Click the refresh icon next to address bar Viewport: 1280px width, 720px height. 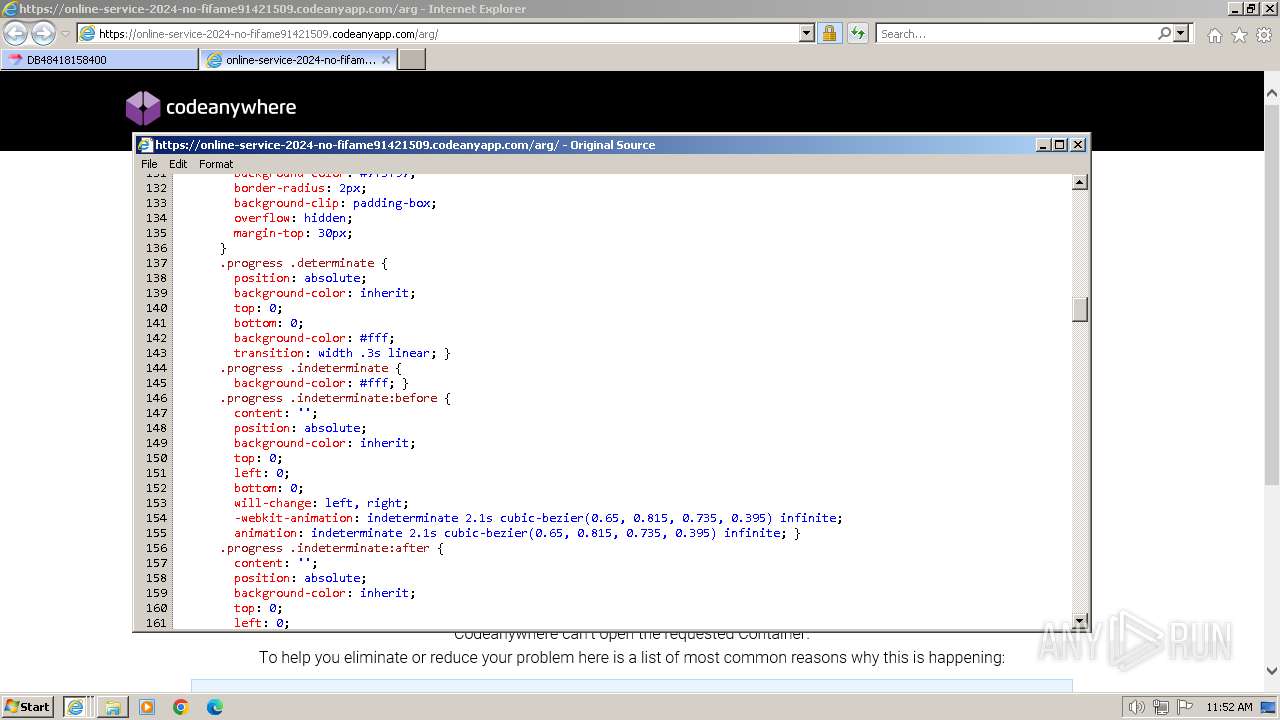857,33
